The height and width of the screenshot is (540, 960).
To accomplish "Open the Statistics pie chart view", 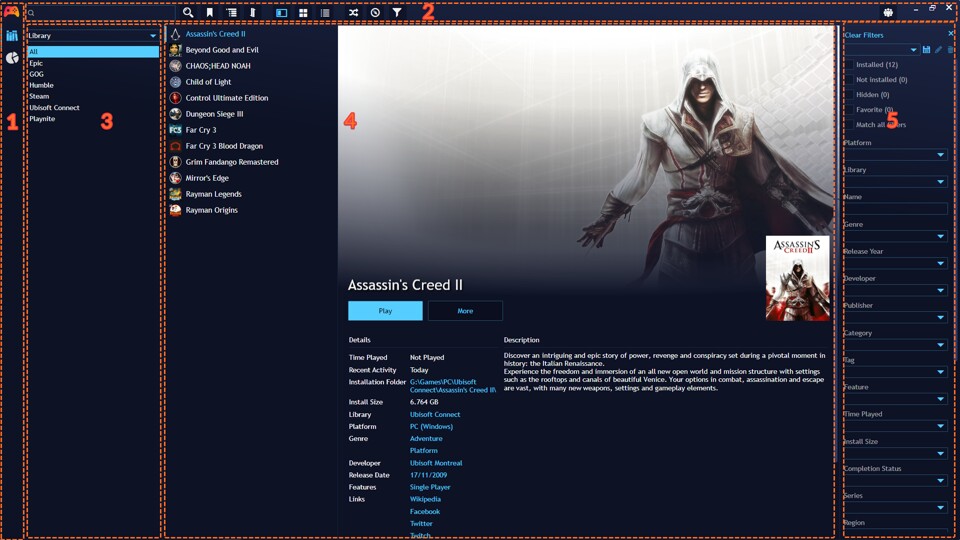I will click(x=12, y=58).
